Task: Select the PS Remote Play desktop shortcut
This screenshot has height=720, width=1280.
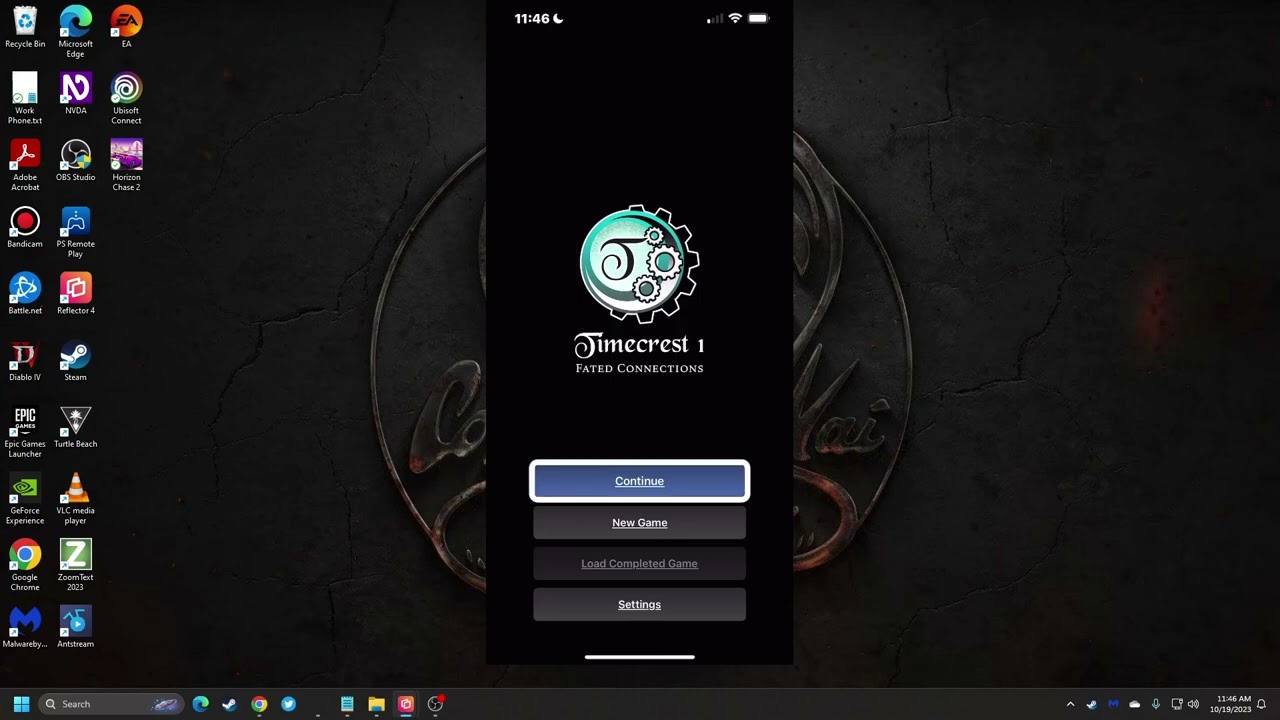Action: [75, 232]
